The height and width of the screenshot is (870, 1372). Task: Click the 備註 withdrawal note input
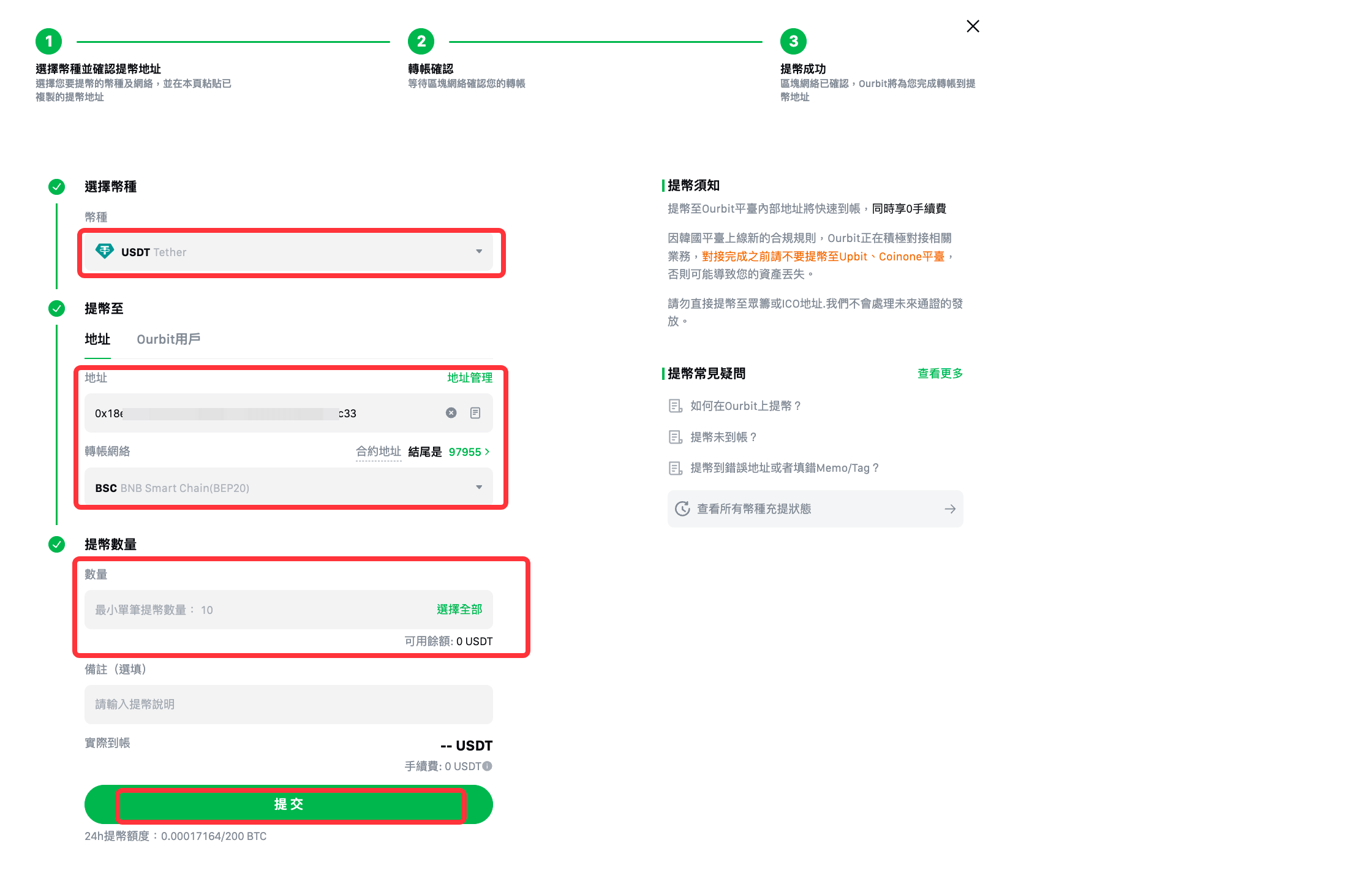[288, 704]
